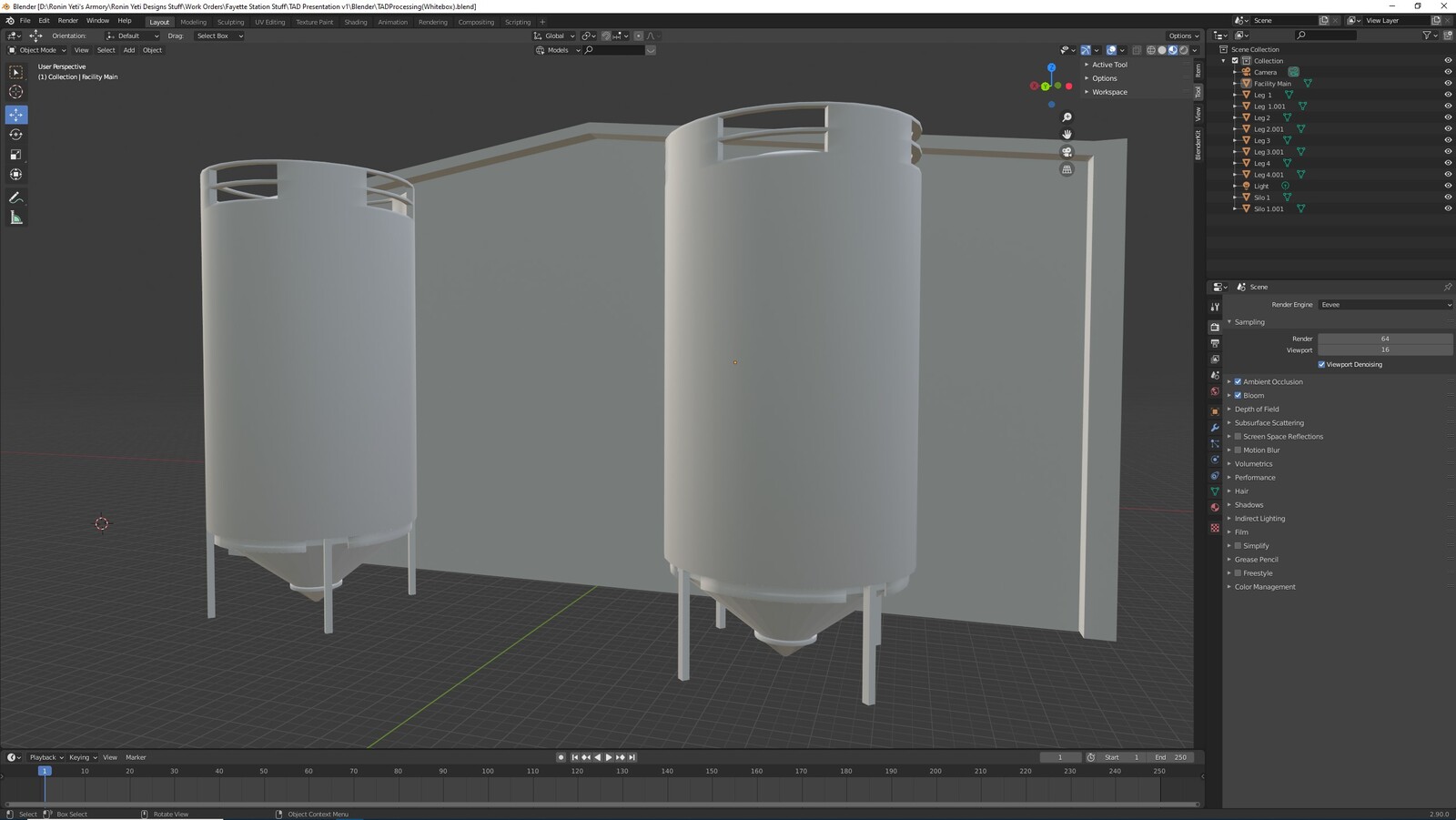This screenshot has height=820, width=1456.
Task: Toggle the camera view icon
Action: point(1067,152)
